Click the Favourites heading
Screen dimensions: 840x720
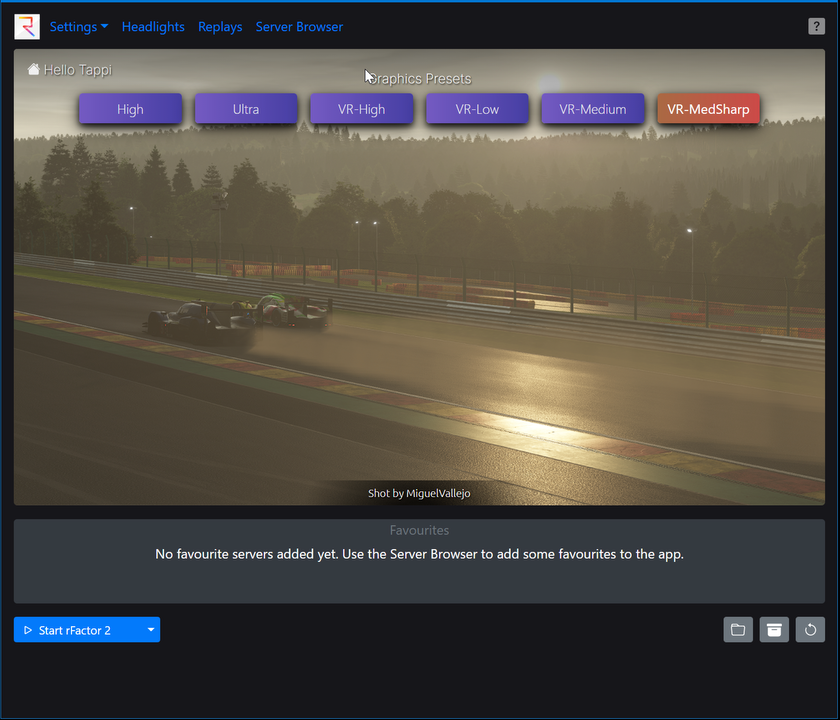point(419,530)
